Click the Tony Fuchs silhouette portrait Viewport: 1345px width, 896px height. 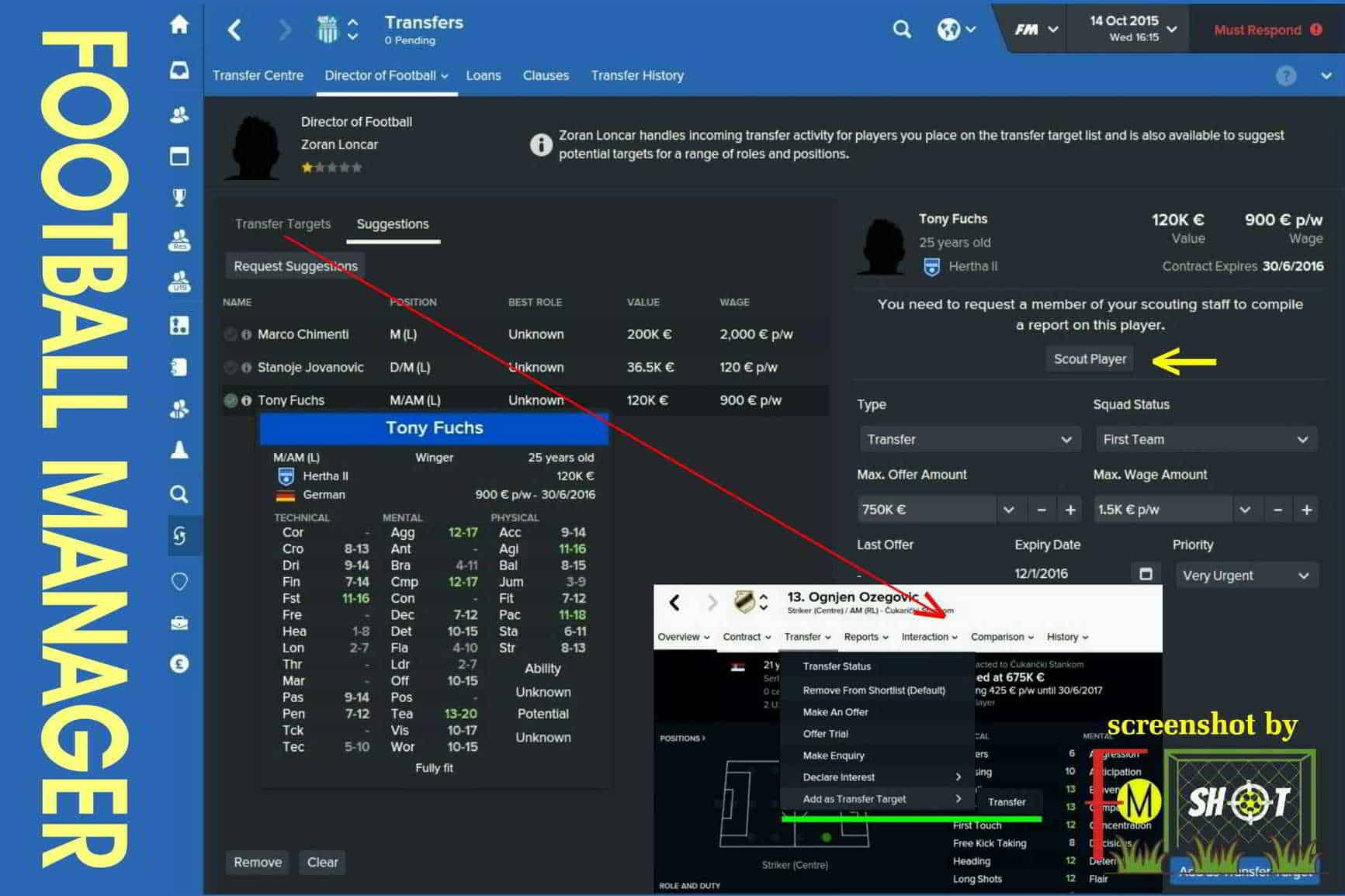point(882,247)
